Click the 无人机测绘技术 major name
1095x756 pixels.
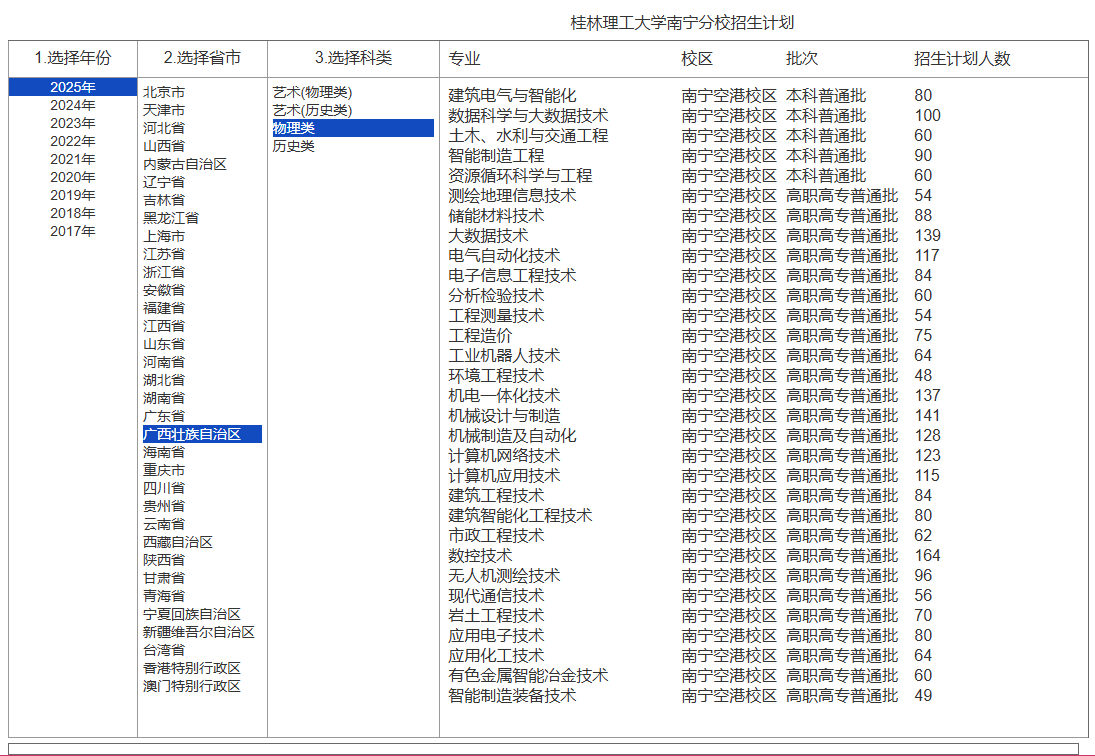504,576
